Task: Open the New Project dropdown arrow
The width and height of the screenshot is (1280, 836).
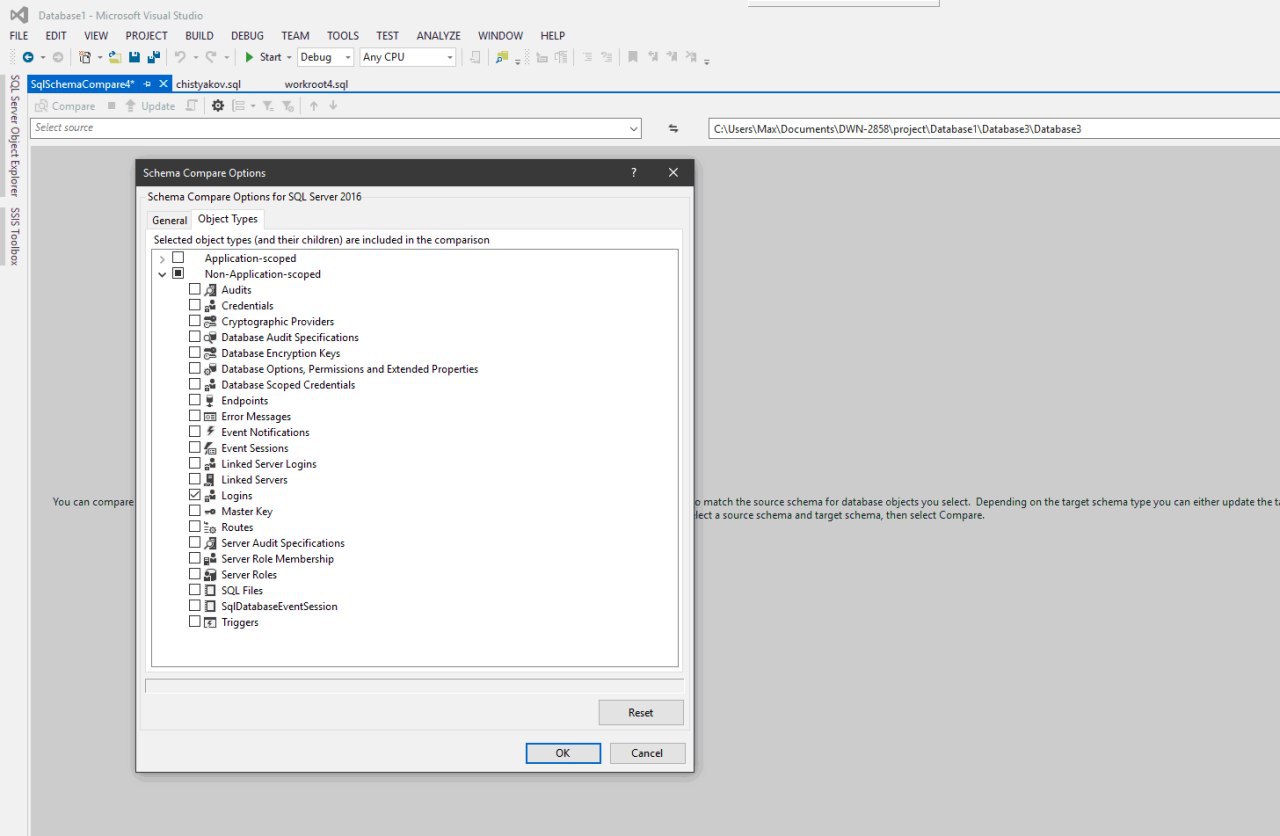Action: [x=100, y=57]
